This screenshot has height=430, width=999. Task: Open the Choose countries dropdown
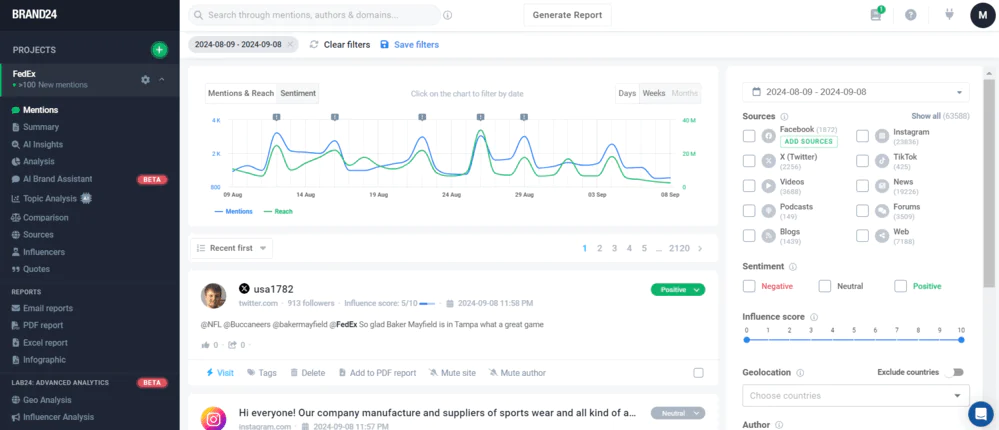point(855,395)
